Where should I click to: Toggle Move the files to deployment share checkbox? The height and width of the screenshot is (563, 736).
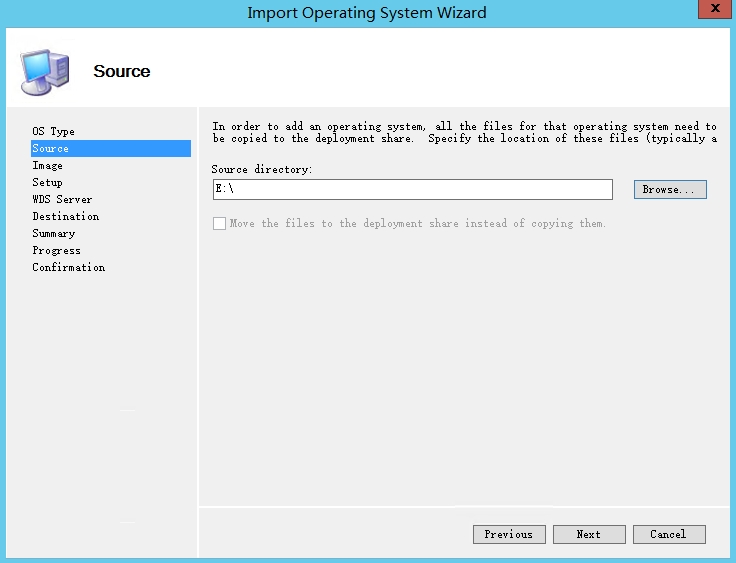(219, 224)
